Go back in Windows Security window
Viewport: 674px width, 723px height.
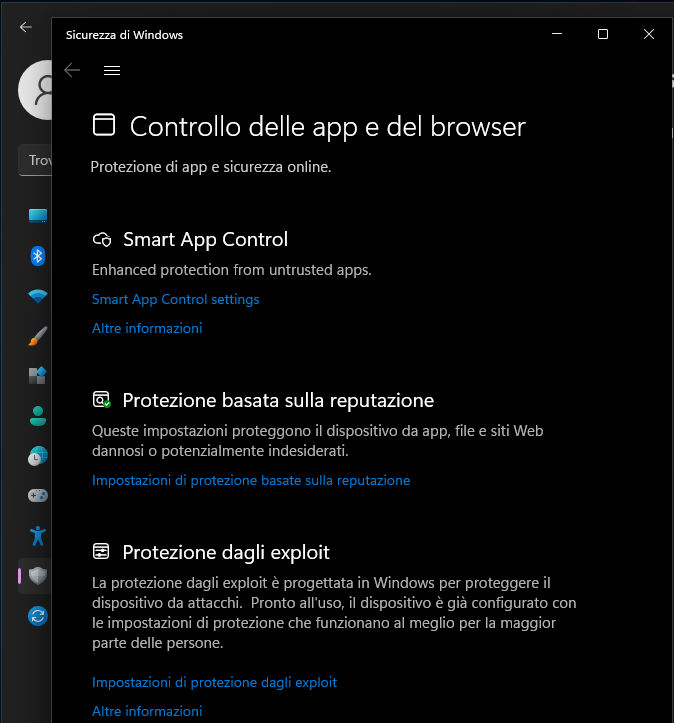click(x=72, y=71)
